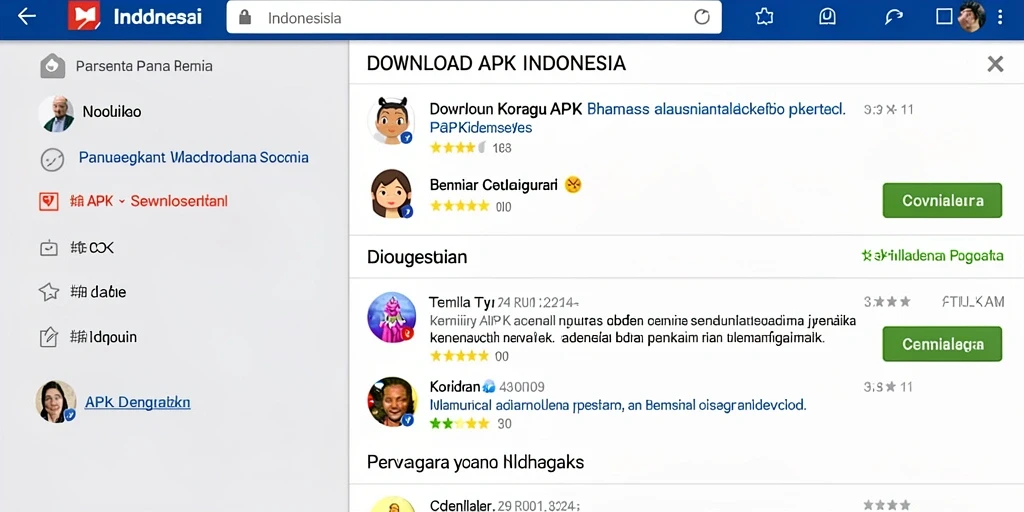1024x512 pixels.
Task: Expand the APK Sewnloseritanl sidebar item
Action: pos(148,201)
